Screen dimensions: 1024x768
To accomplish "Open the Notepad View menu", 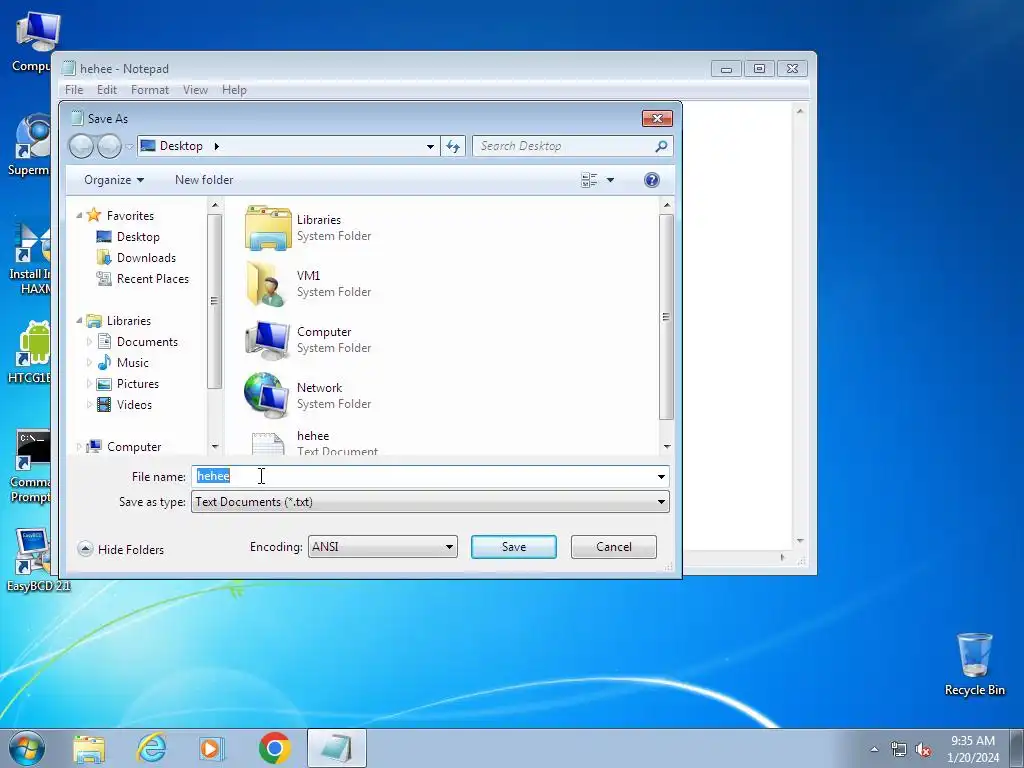I will pos(195,90).
